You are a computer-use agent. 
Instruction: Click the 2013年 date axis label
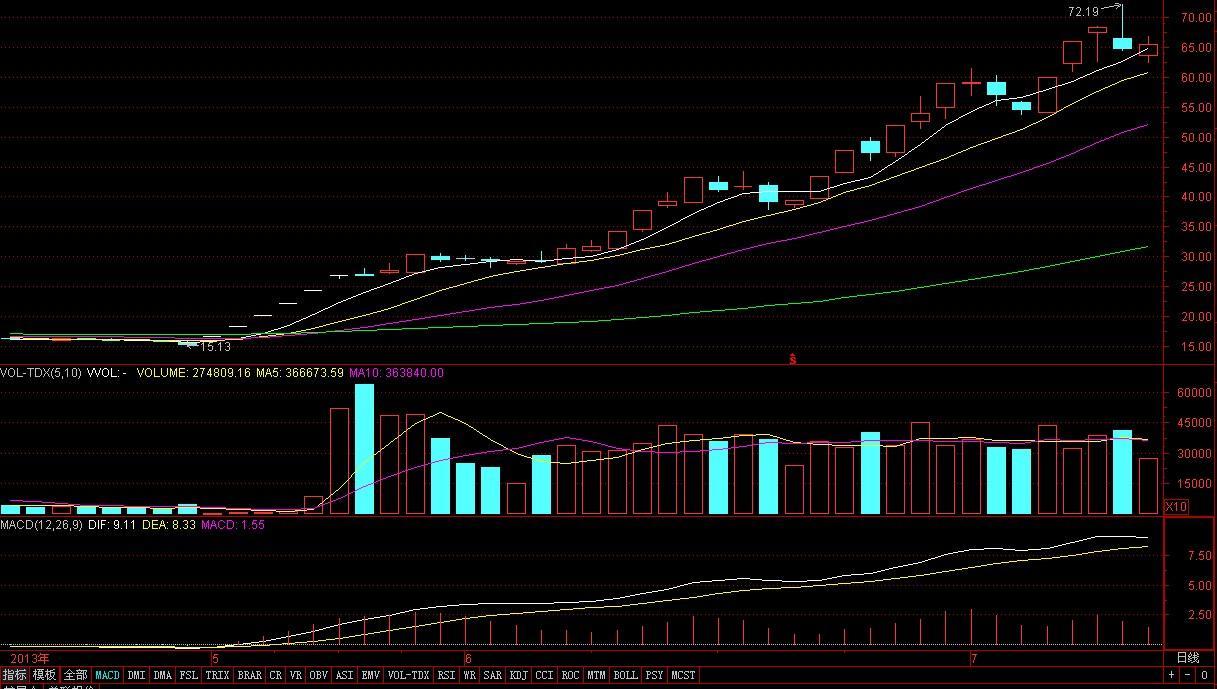(29, 658)
